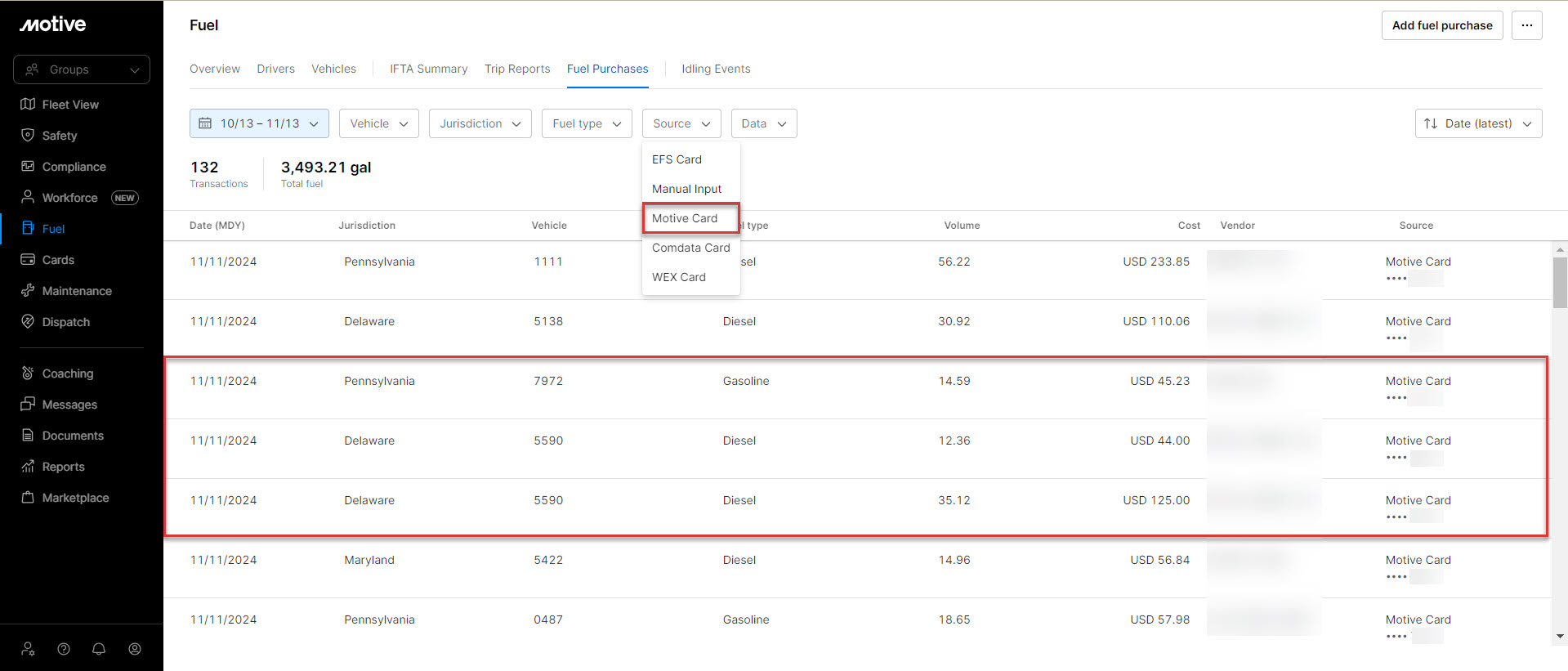Open Coaching sidebar icon
The height and width of the screenshot is (671, 1568).
28,373
